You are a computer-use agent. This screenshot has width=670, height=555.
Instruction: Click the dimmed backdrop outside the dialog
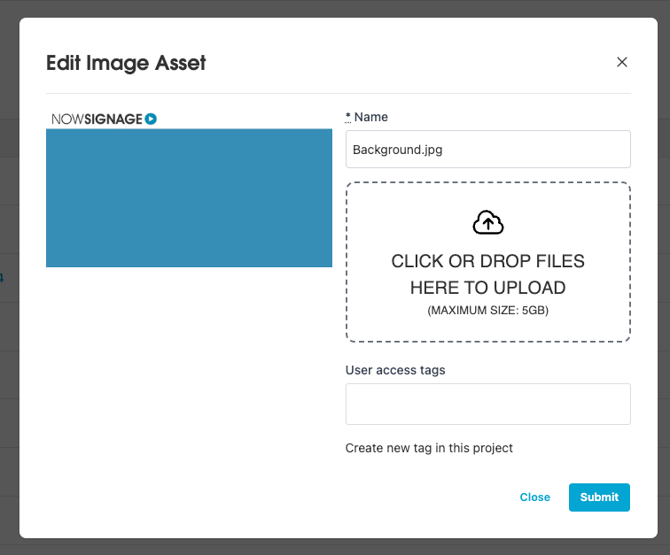(8, 300)
